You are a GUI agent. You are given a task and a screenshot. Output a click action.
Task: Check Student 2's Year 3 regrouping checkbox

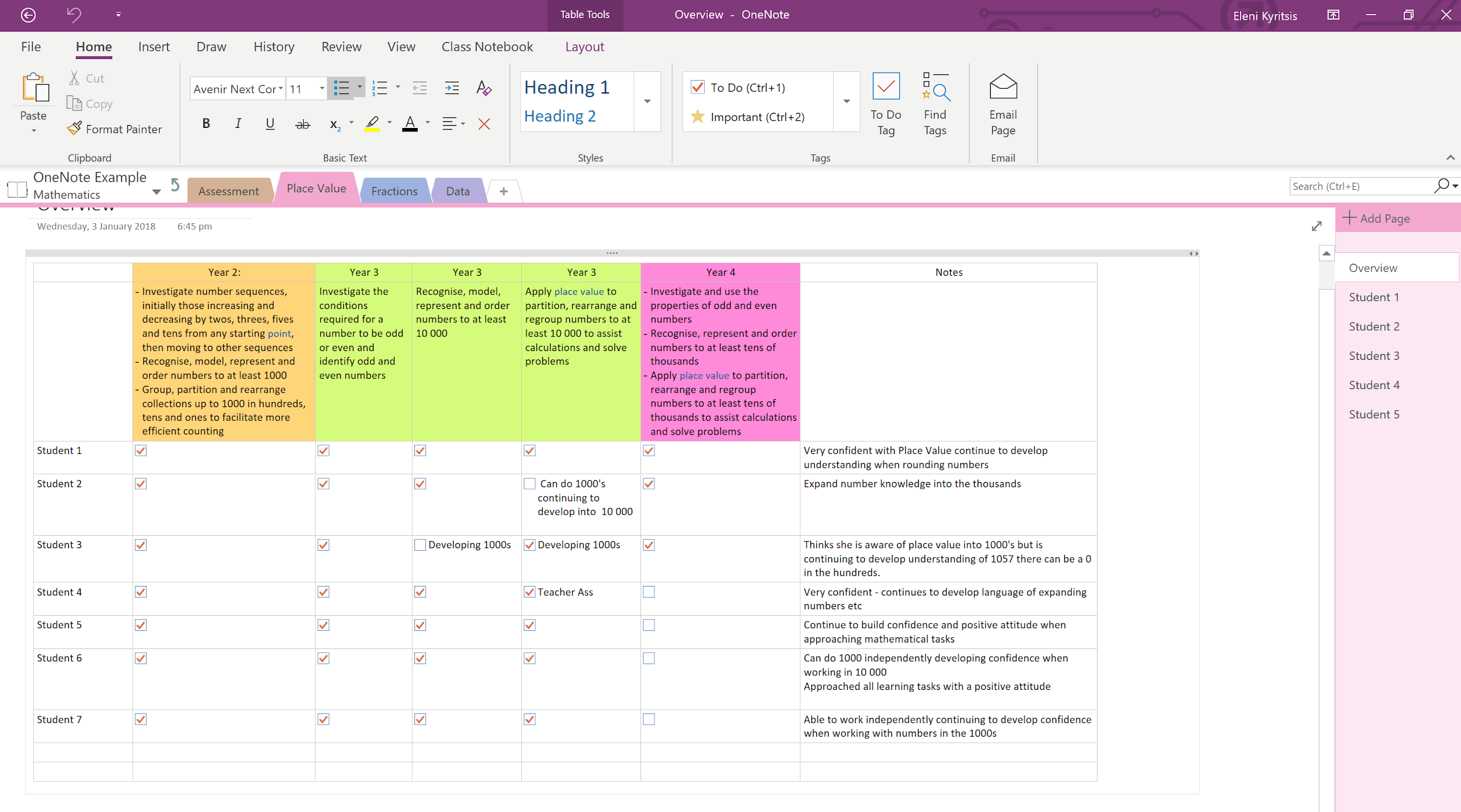tap(529, 484)
